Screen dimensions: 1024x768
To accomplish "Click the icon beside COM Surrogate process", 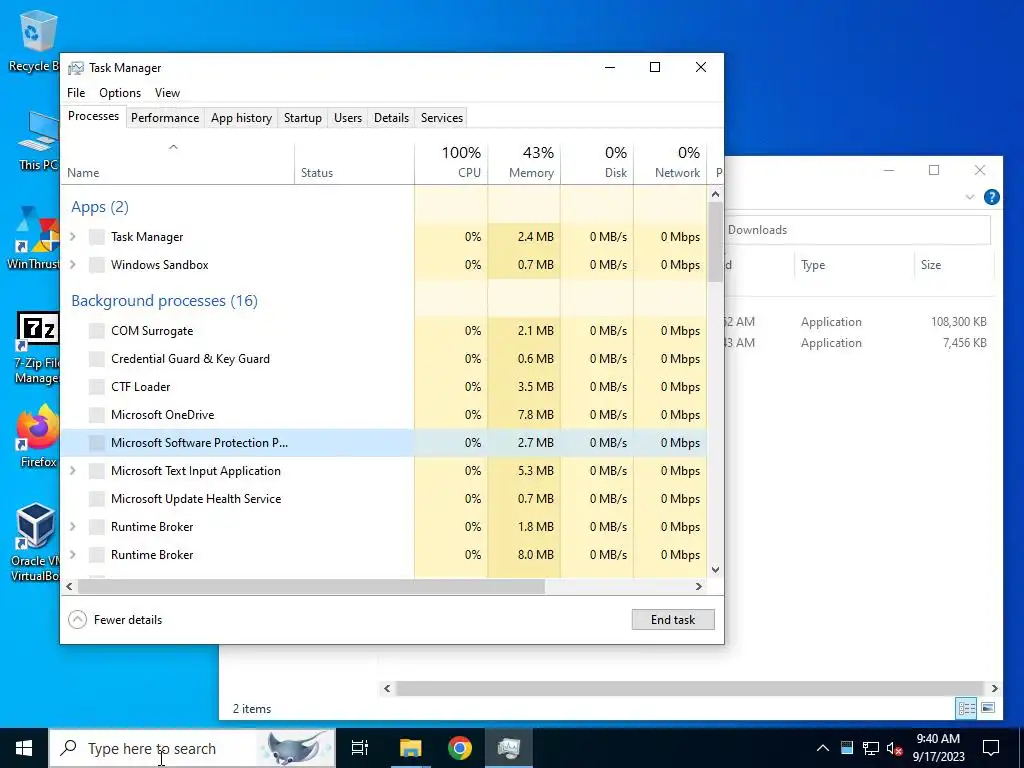I will tap(97, 330).
